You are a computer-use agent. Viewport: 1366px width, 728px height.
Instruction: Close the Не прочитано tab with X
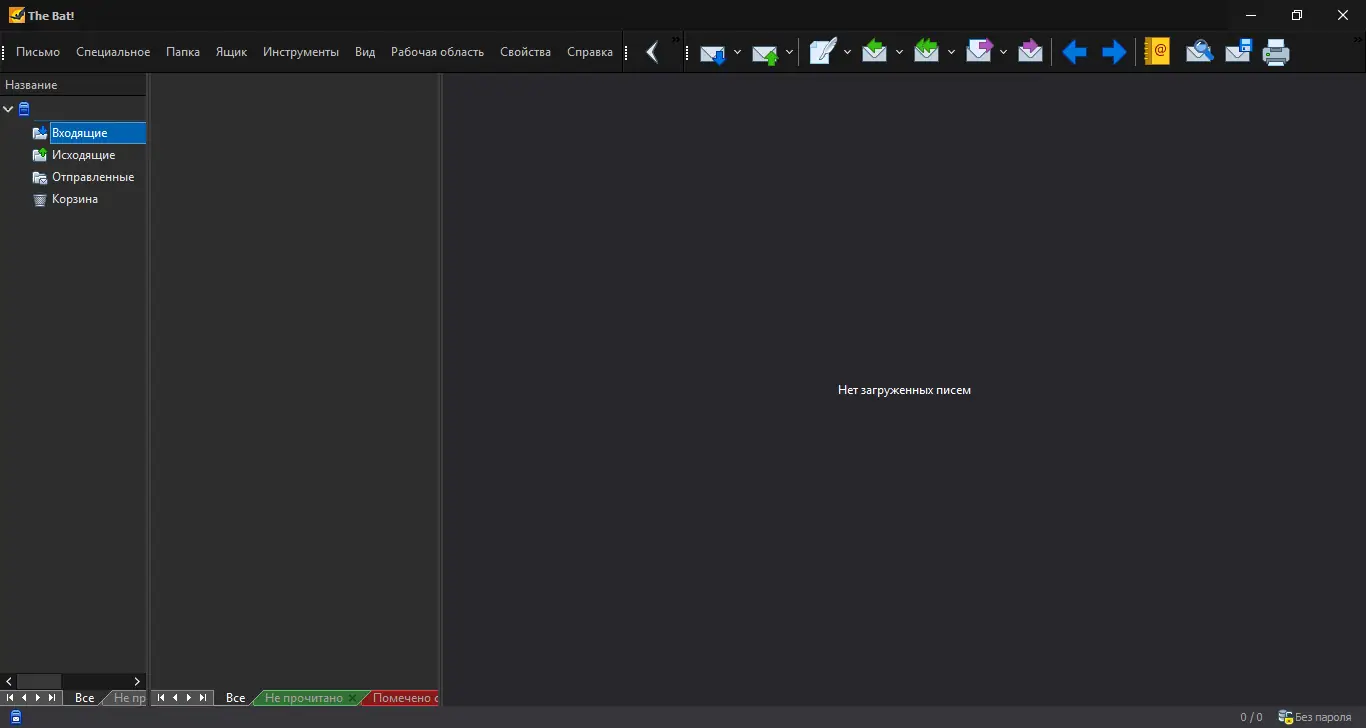pos(352,698)
